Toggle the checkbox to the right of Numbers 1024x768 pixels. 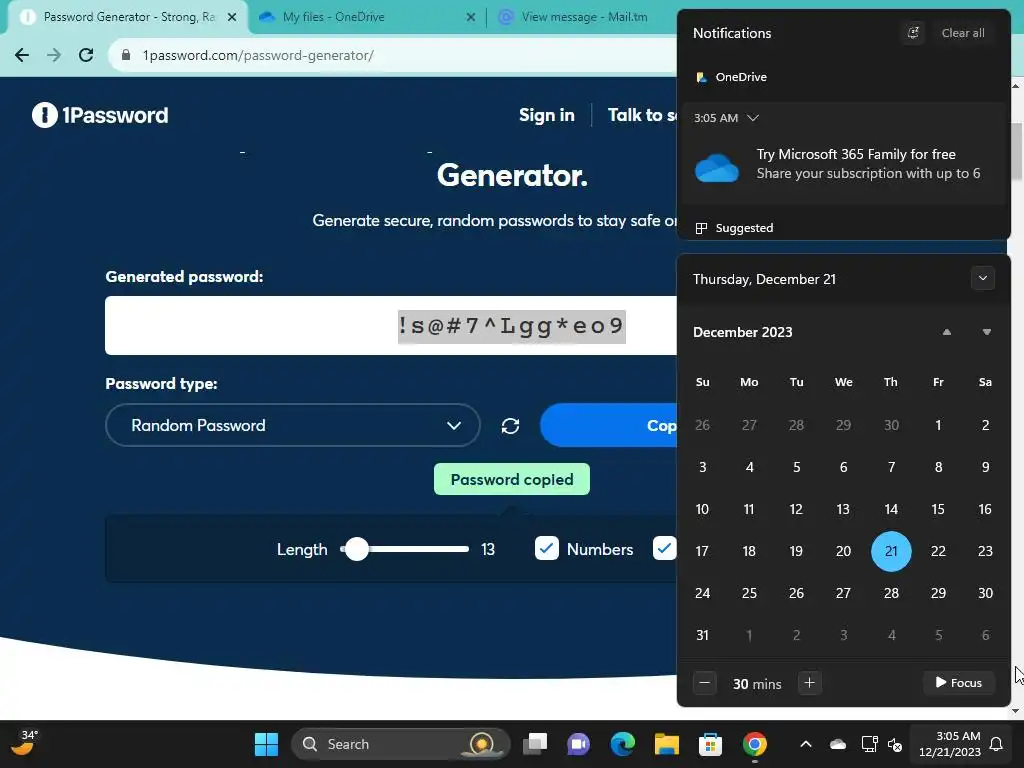pyautogui.click(x=664, y=549)
